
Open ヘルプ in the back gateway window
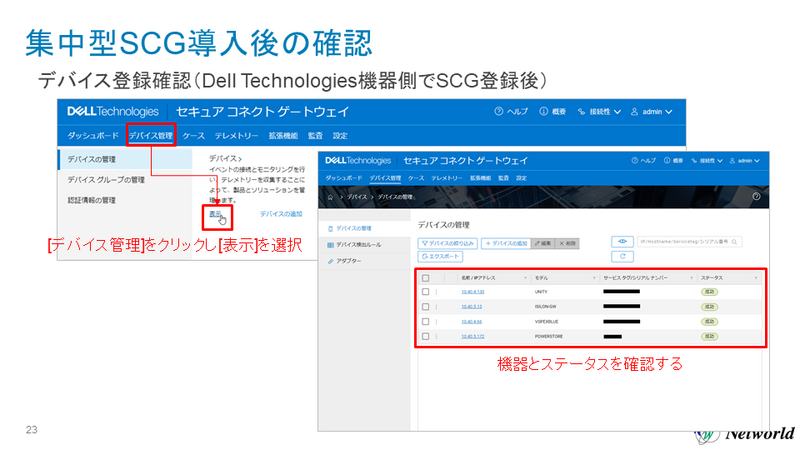click(x=511, y=111)
